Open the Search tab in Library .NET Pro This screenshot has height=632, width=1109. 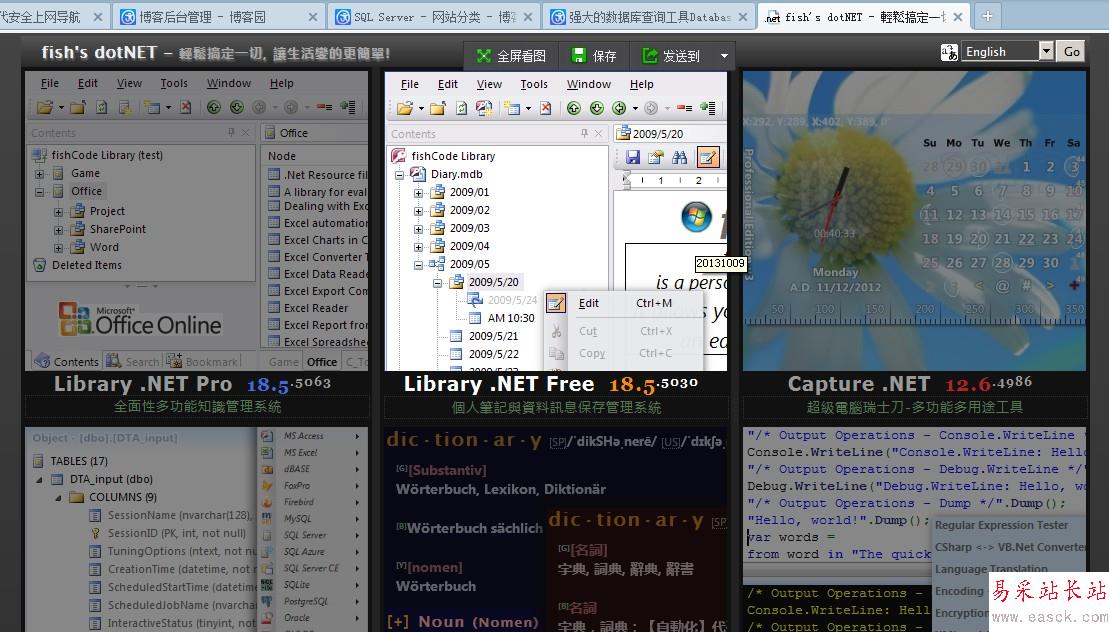pyautogui.click(x=133, y=361)
